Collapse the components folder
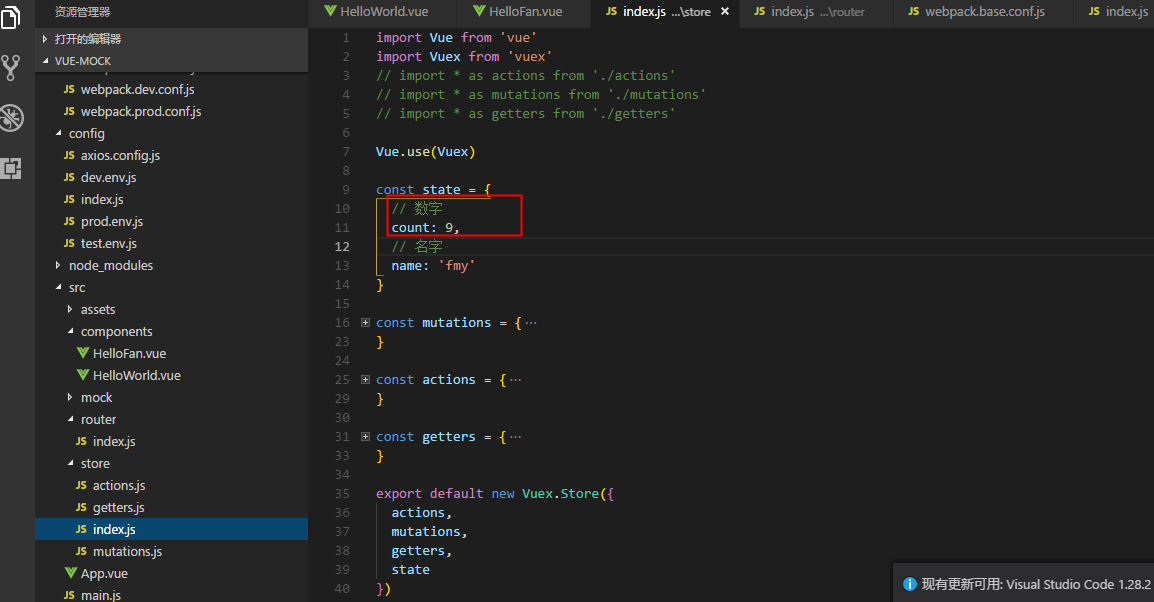This screenshot has height=602, width=1154. 71,332
